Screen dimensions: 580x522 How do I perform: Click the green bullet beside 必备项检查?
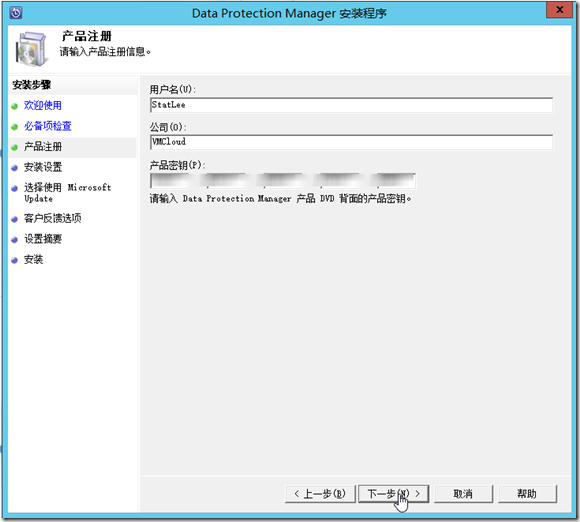click(x=14, y=127)
